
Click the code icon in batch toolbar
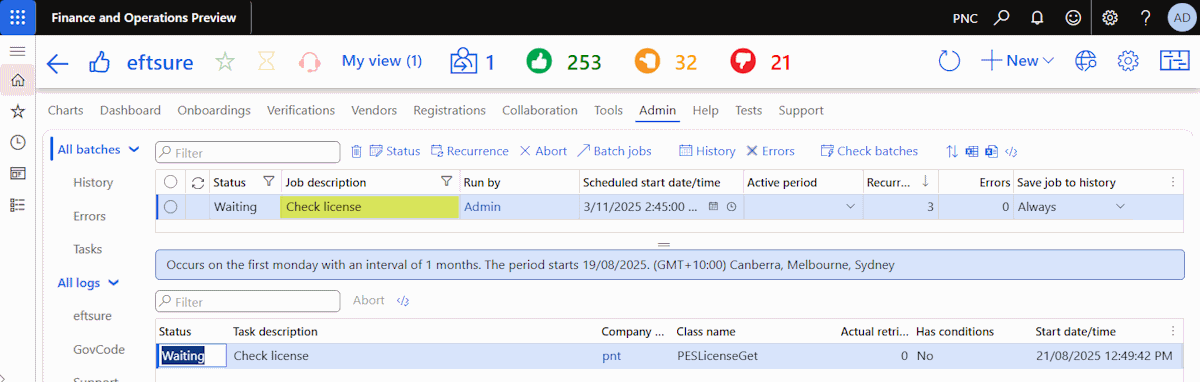[x=1011, y=151]
